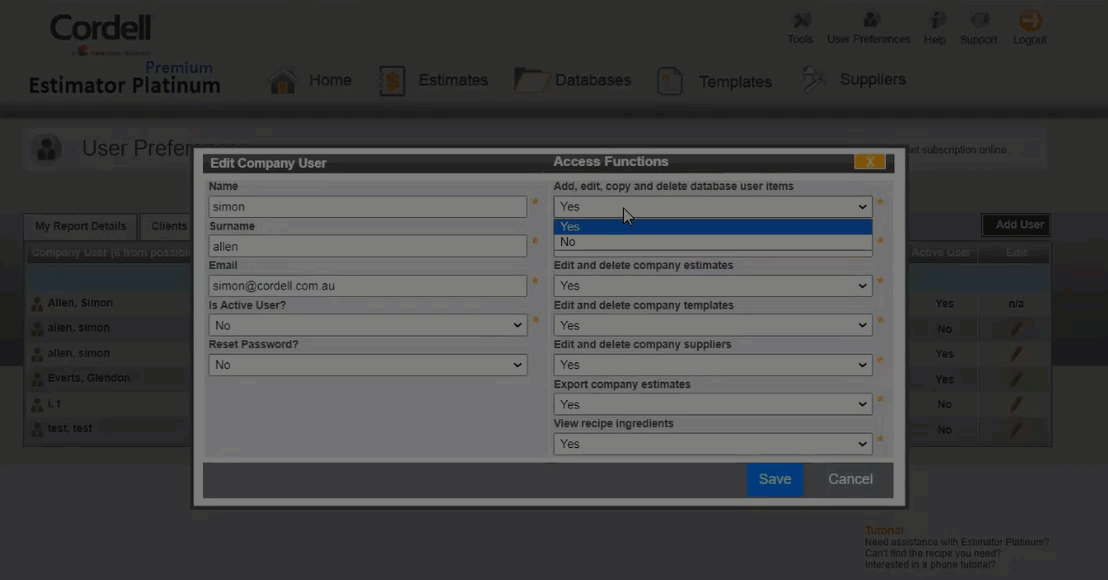
Task: Open Edit and delete company suppliers dropdown
Action: pos(713,365)
